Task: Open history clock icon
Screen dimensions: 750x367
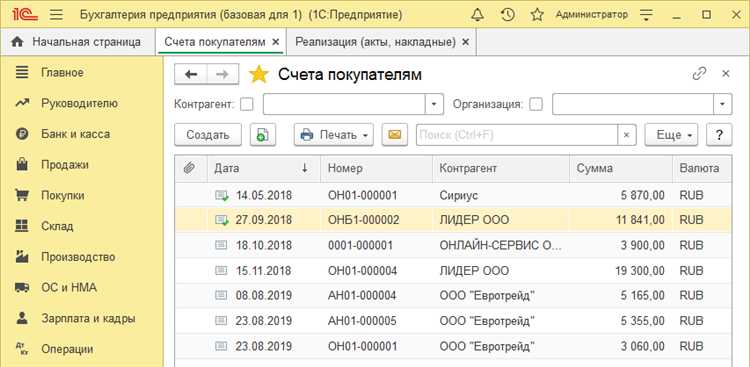Action: (x=507, y=15)
